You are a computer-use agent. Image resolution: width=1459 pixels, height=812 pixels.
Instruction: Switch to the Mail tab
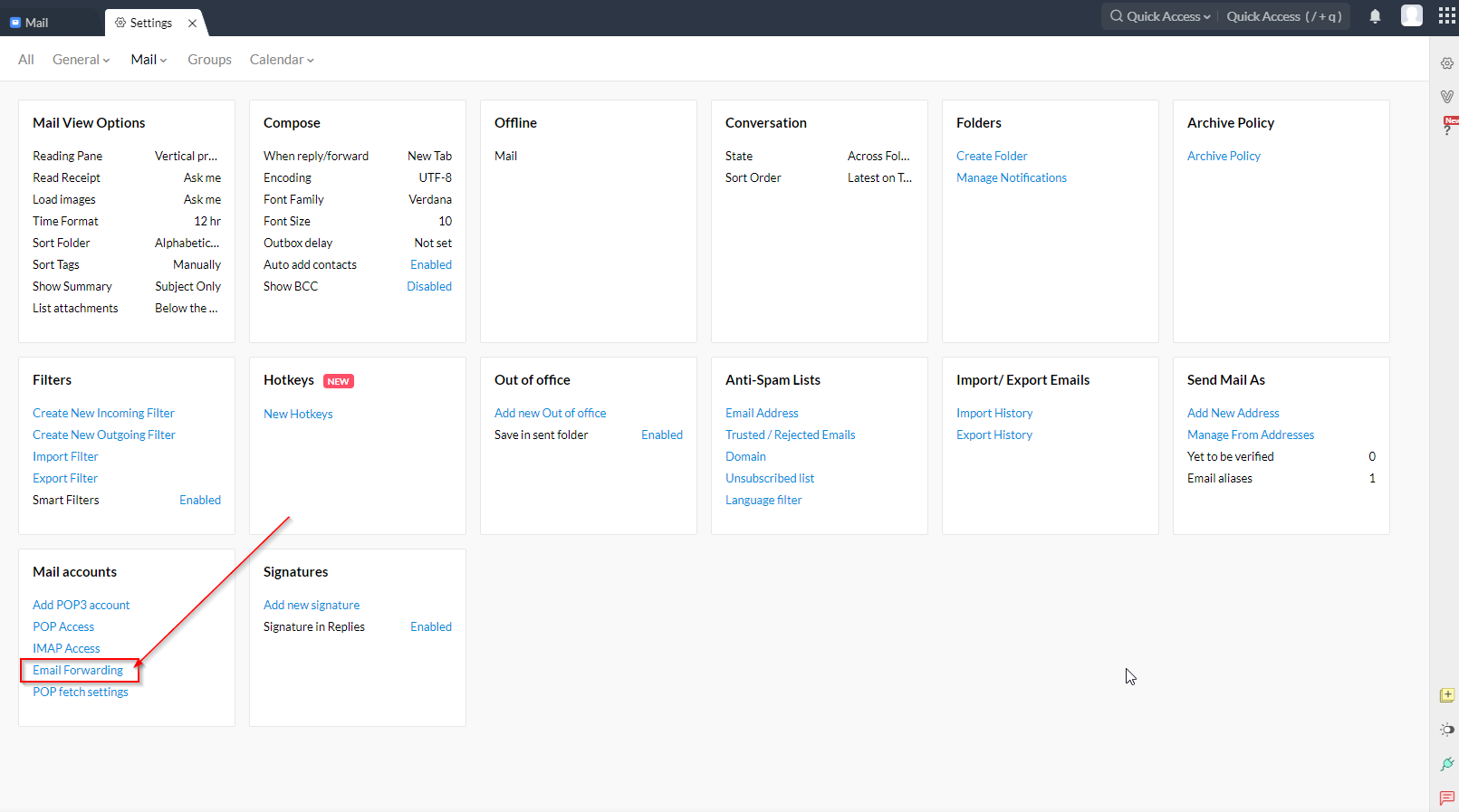(29, 23)
